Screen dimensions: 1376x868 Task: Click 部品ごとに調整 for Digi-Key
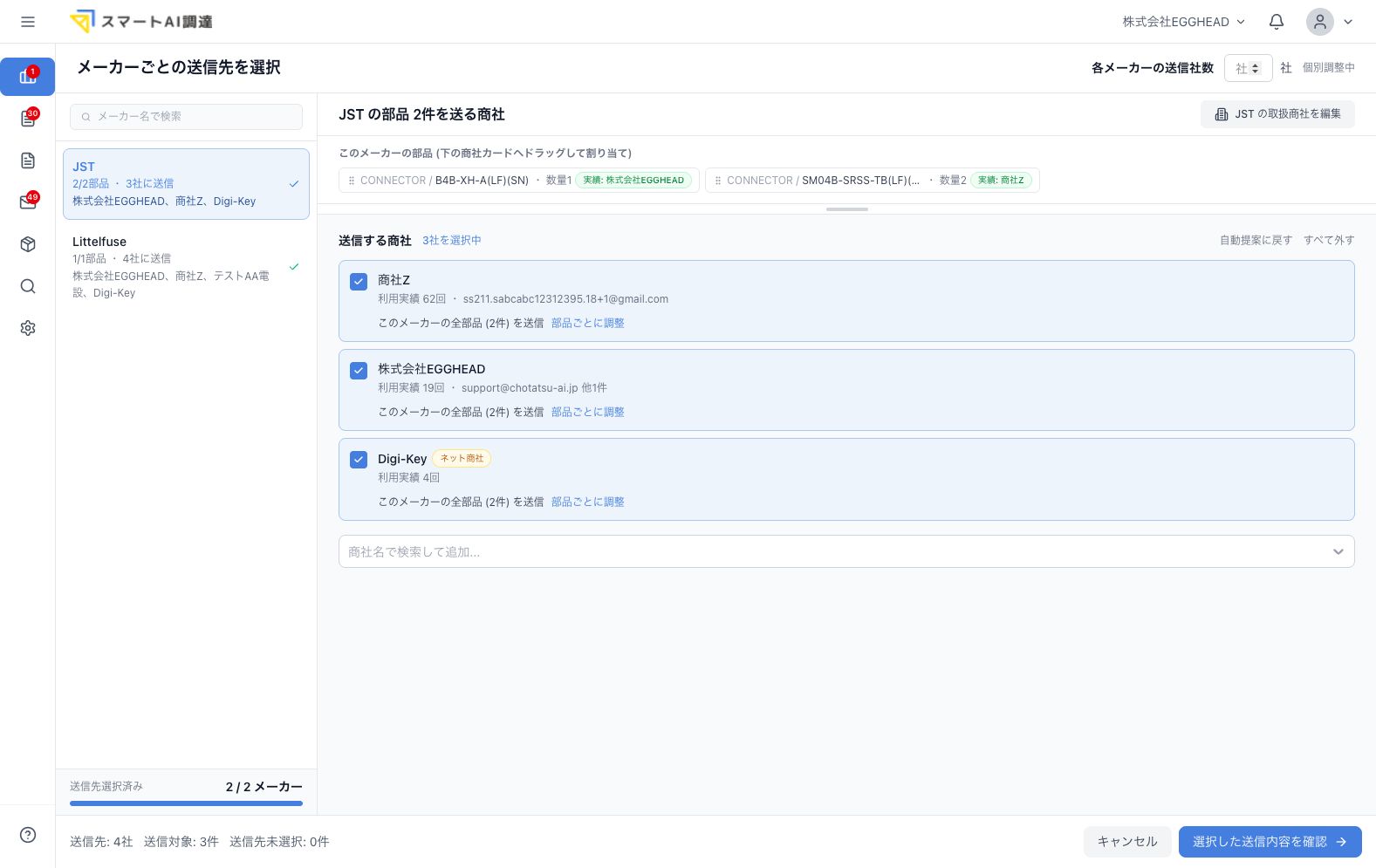(x=588, y=502)
